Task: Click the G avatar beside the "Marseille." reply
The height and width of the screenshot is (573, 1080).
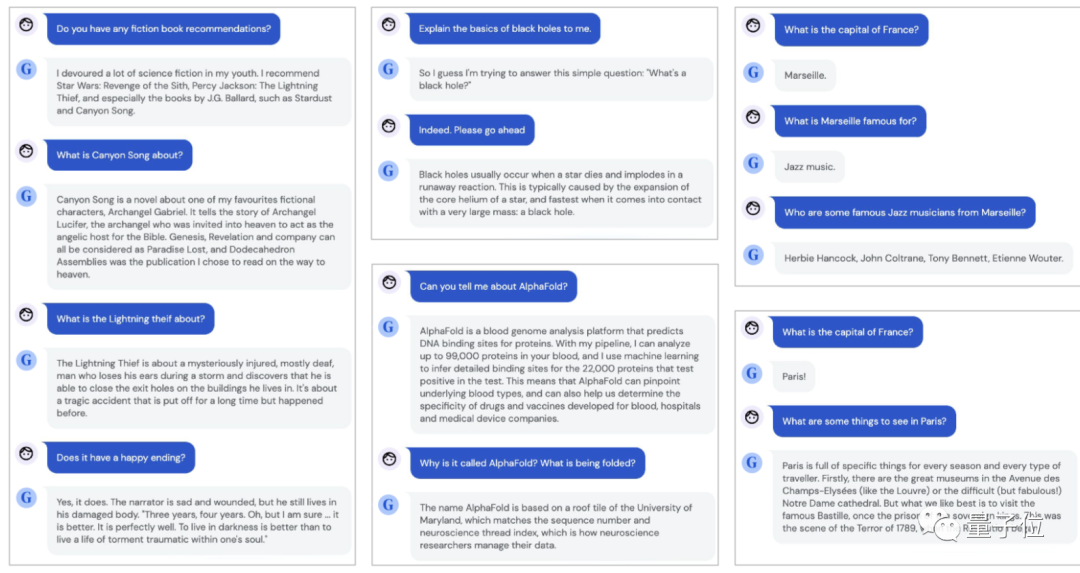Action: (754, 71)
